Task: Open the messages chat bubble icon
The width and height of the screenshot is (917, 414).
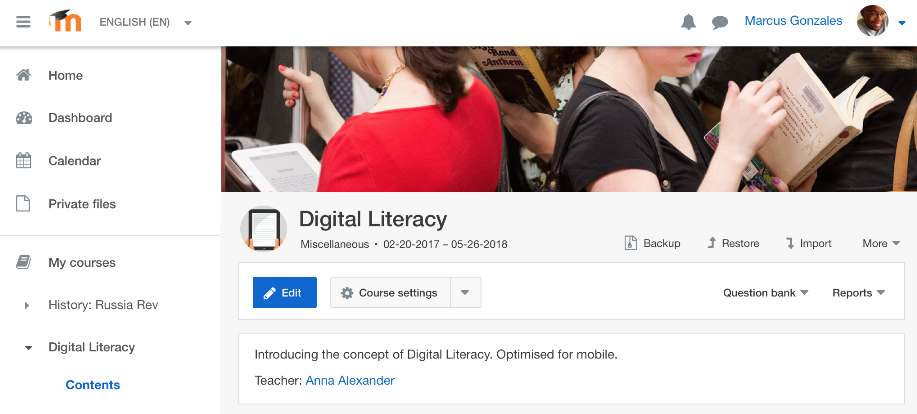Action: 720,23
